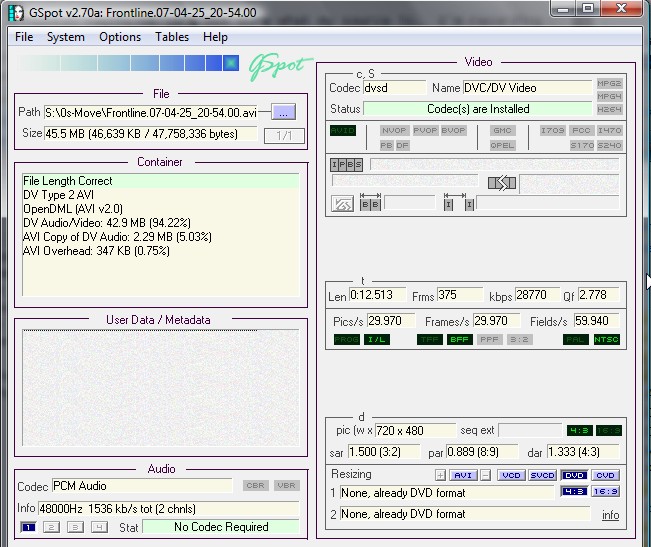651x547 pixels.
Task: Click the plus button beside AVI
Action: 440,475
